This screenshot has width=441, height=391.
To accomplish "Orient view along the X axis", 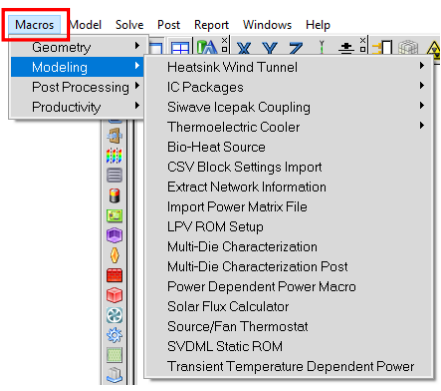I will click(x=244, y=49).
